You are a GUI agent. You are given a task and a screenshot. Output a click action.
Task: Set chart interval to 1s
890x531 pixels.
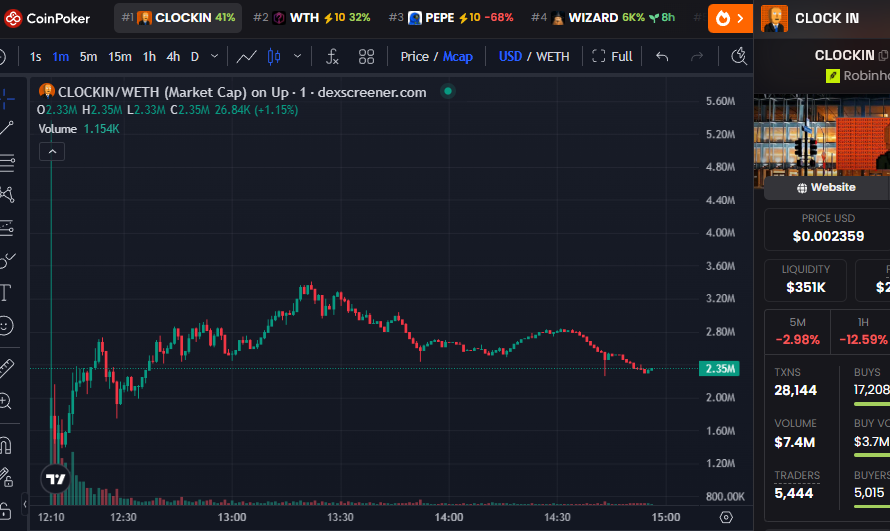35,57
